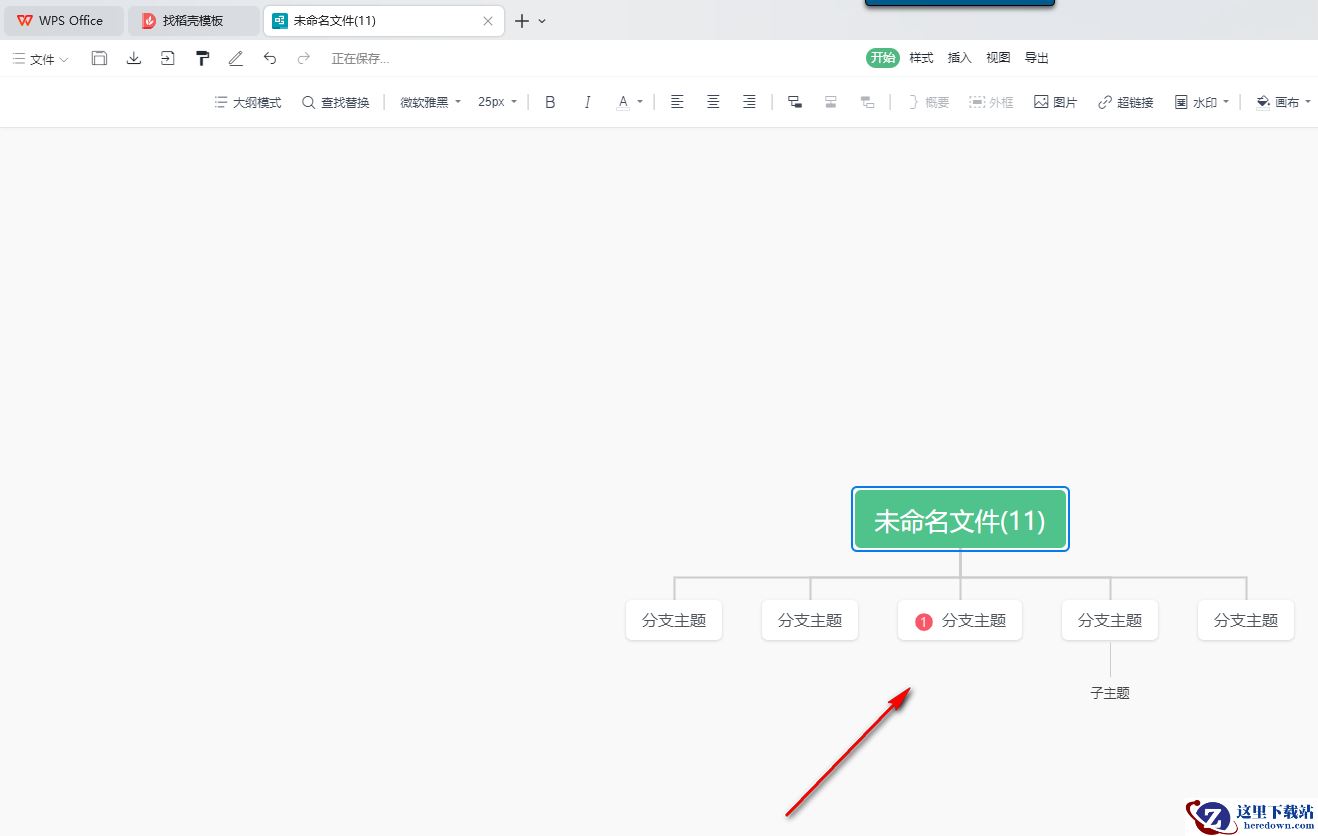Add an outer frame (外框)
The height and width of the screenshot is (836, 1318).
coord(991,102)
